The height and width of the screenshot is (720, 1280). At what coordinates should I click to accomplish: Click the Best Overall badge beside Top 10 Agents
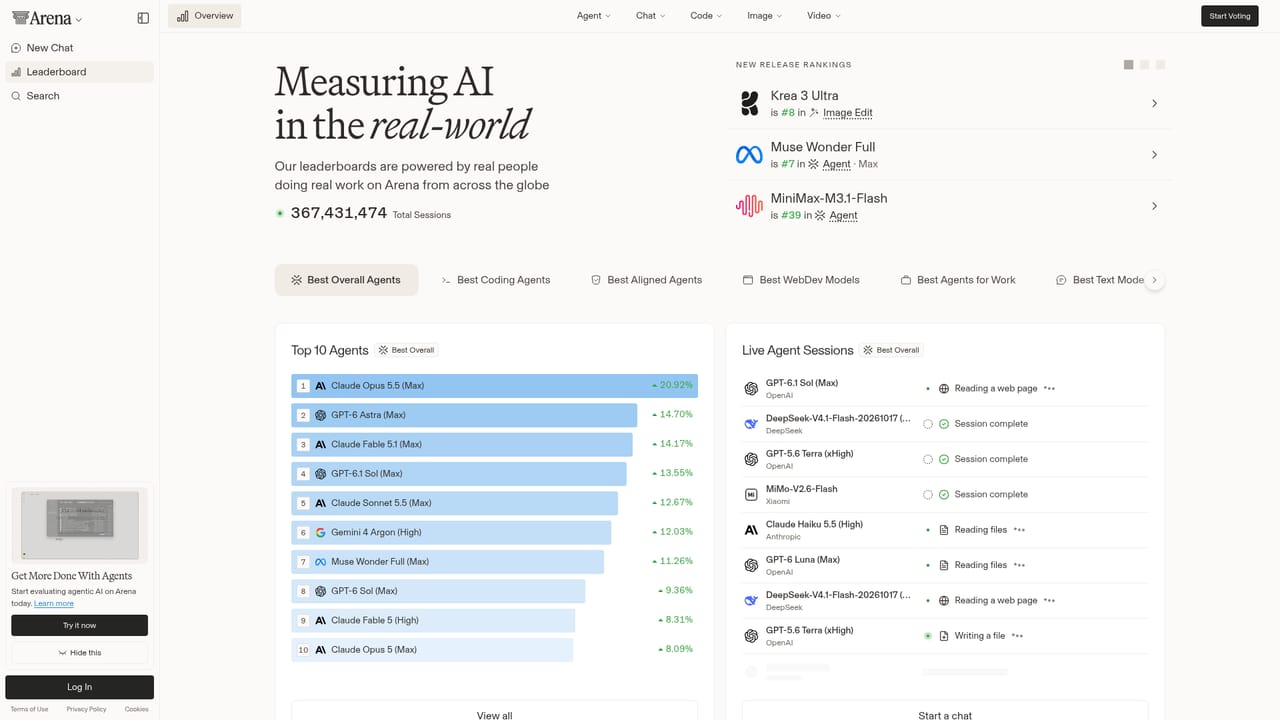[x=407, y=350]
